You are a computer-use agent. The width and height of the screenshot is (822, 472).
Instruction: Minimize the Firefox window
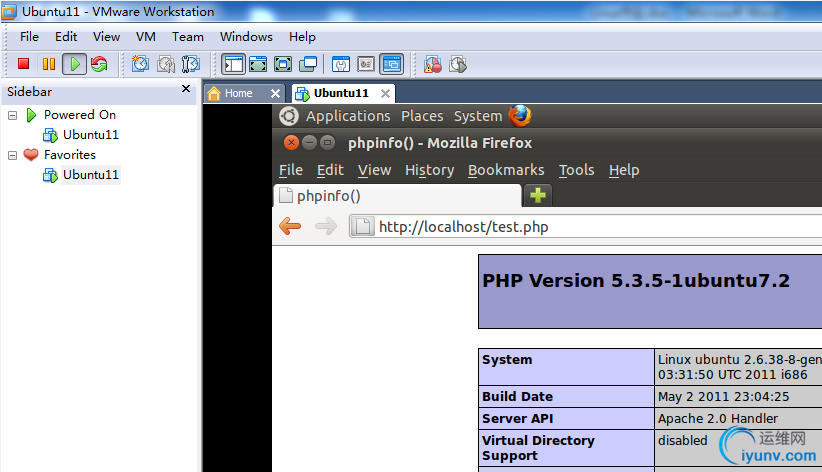coord(309,143)
